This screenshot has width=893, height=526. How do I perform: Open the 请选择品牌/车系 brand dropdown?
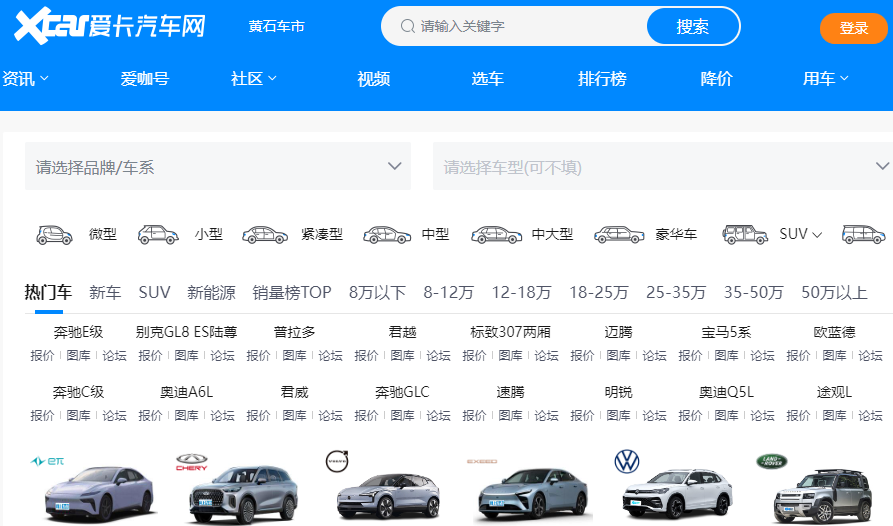218,166
